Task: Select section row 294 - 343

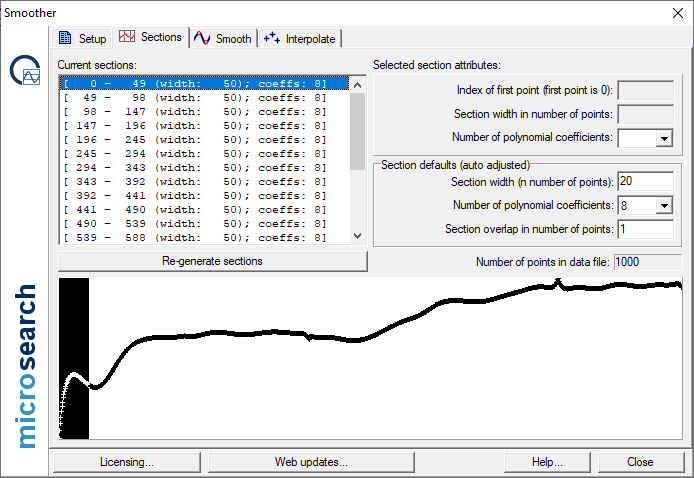Action: click(x=204, y=168)
